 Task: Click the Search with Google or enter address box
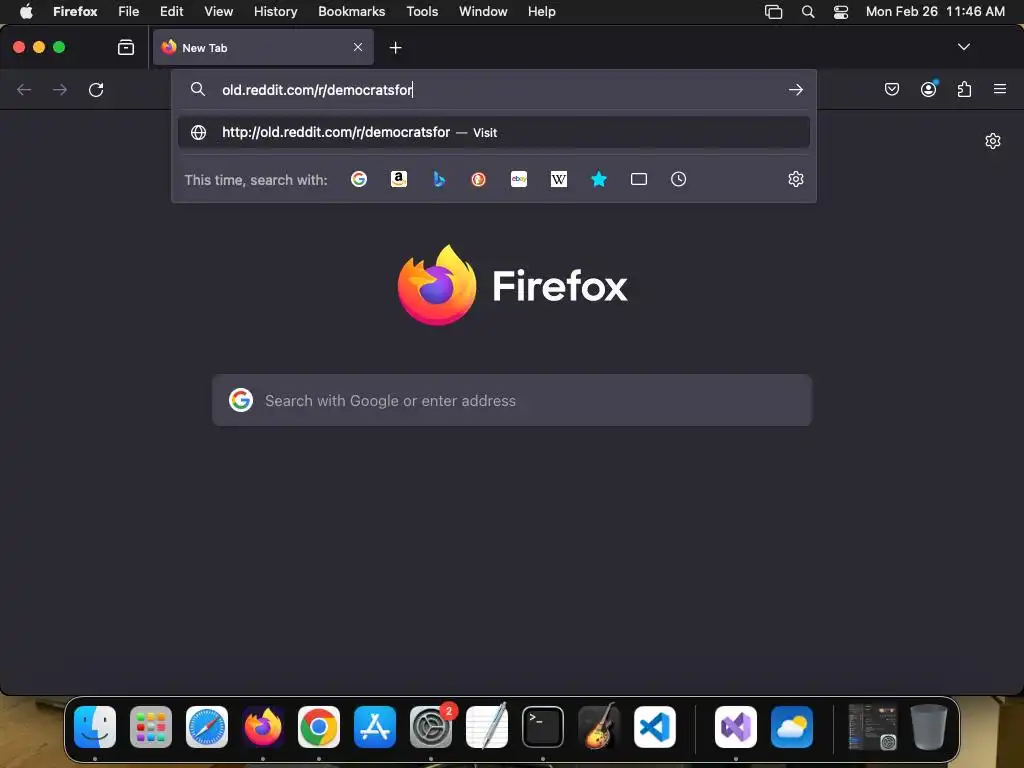[x=512, y=400]
